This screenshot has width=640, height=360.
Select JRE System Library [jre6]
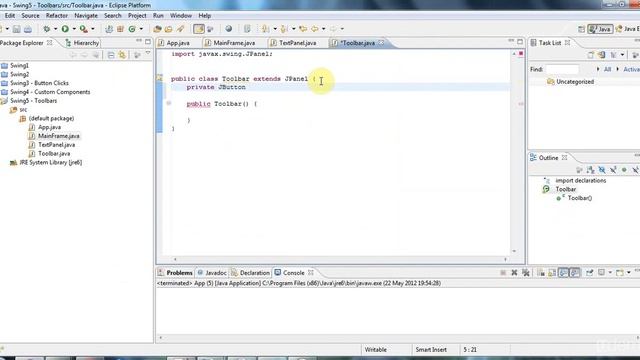pyautogui.click(x=51, y=162)
